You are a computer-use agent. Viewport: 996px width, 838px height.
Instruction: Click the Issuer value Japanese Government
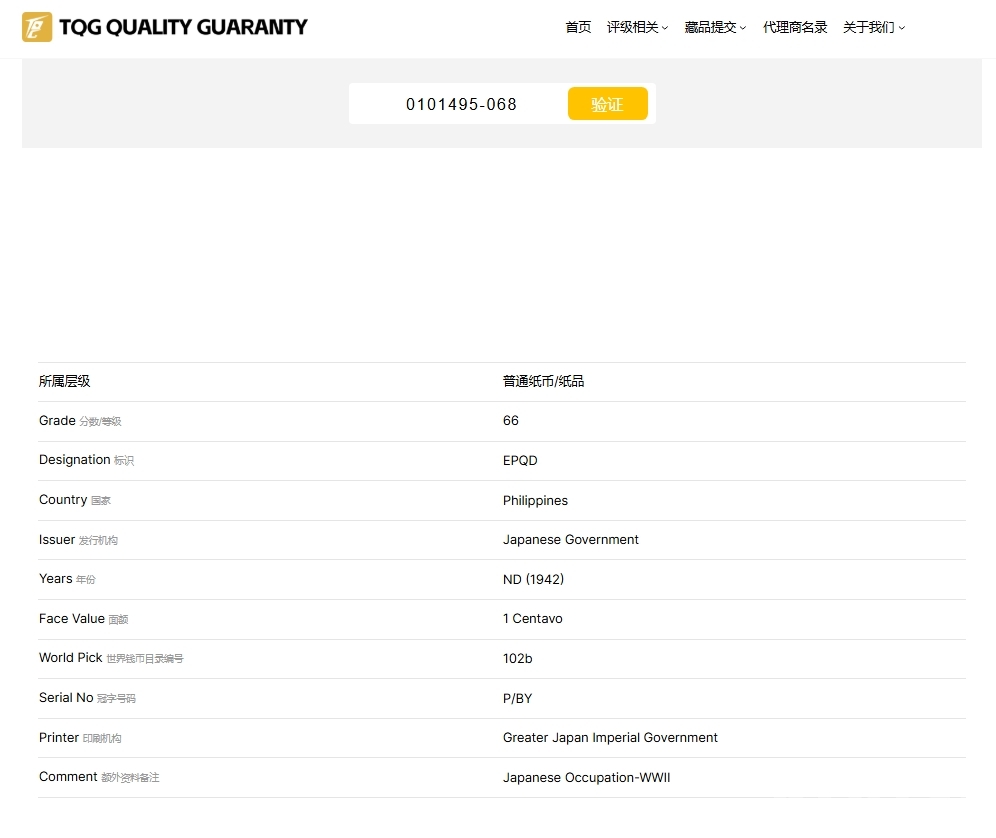[570, 539]
